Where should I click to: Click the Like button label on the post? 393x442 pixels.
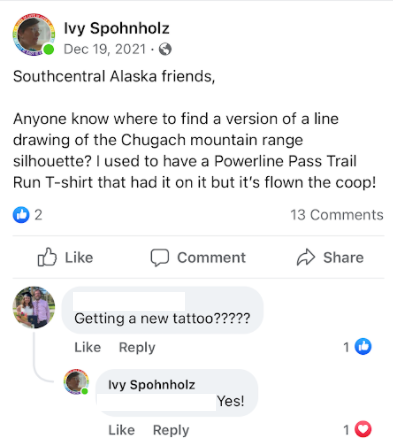pos(79,258)
